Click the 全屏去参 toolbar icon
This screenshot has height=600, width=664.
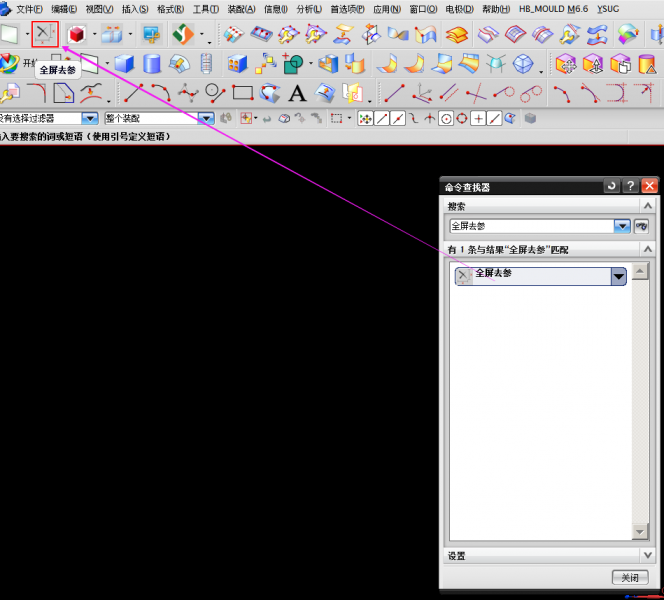45,34
